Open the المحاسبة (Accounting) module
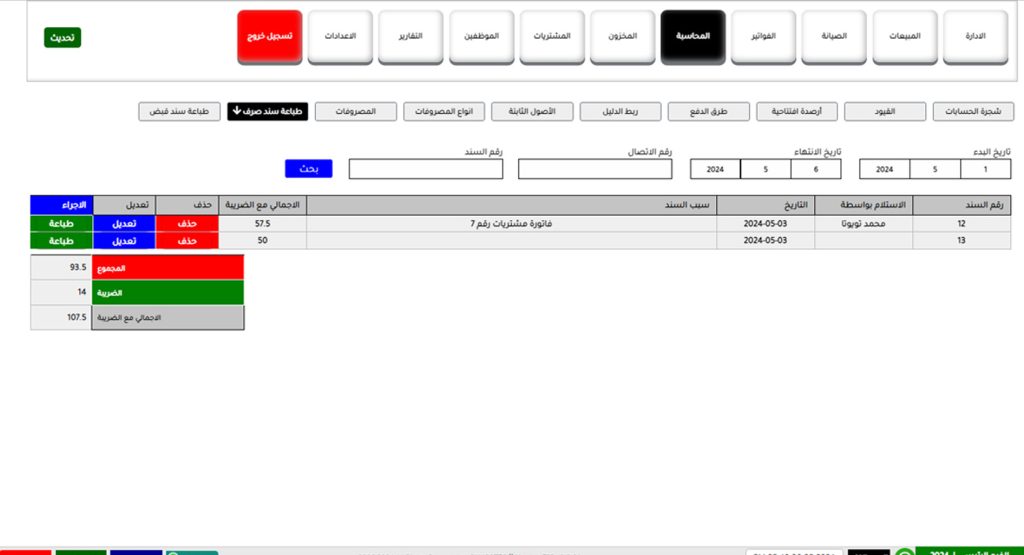1024x555 pixels. pos(694,37)
